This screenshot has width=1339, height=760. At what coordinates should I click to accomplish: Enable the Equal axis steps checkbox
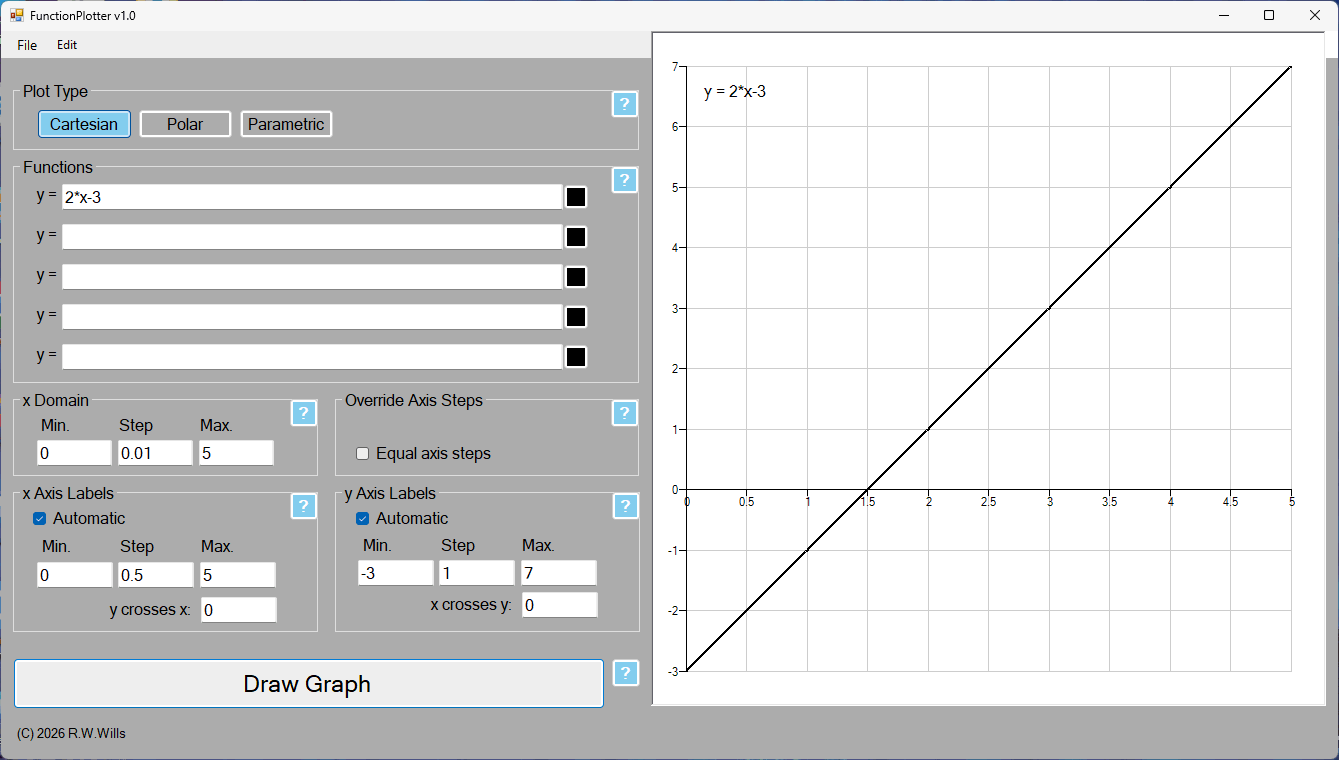pos(363,454)
